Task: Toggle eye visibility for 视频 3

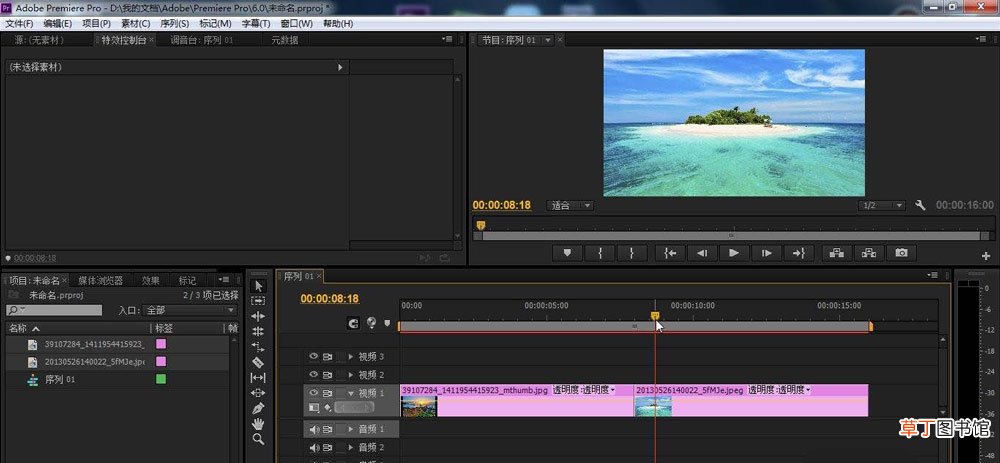Action: click(x=314, y=356)
